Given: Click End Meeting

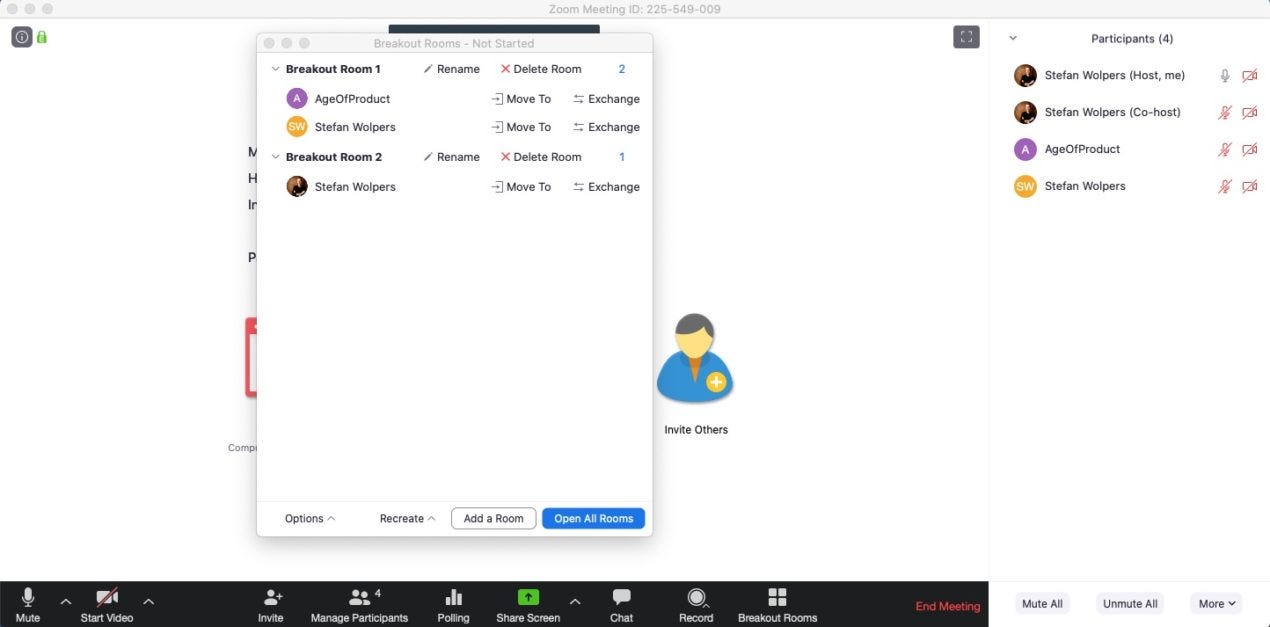Looking at the screenshot, I should [948, 606].
